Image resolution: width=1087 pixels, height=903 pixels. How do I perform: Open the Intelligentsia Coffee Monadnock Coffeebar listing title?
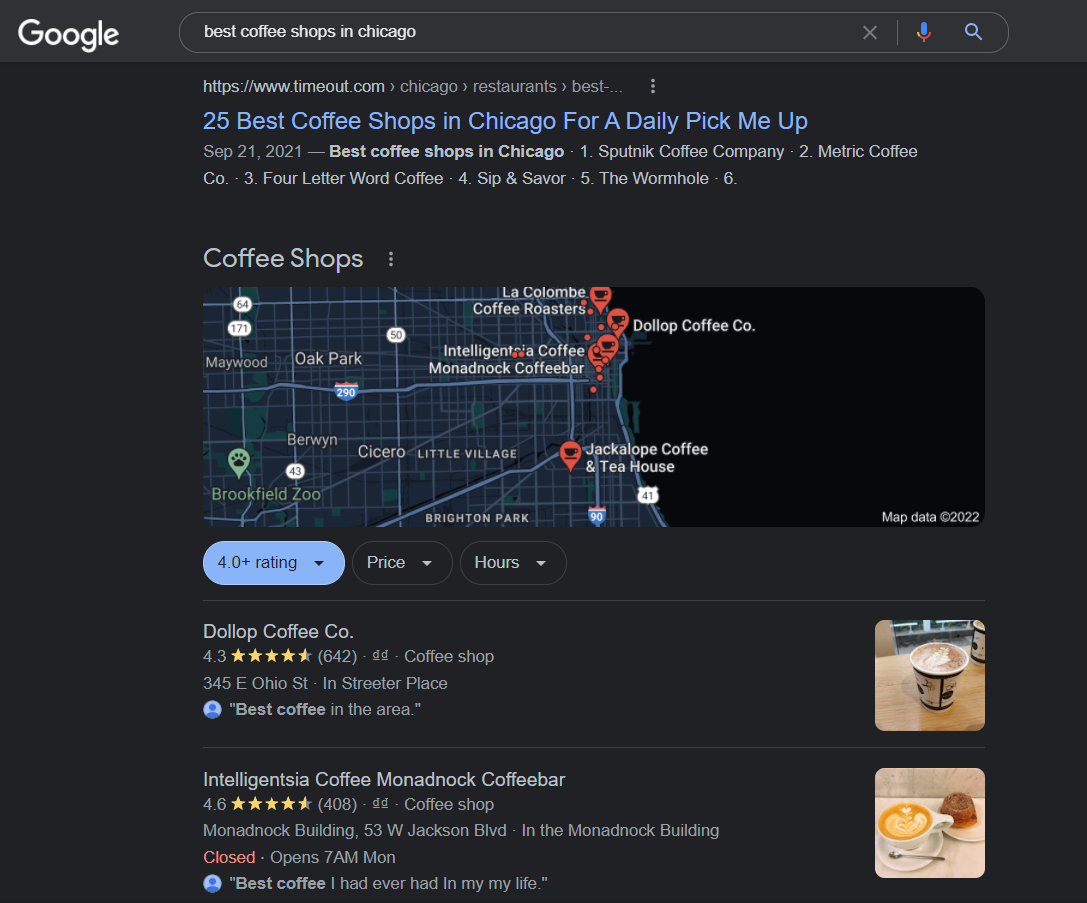point(384,780)
